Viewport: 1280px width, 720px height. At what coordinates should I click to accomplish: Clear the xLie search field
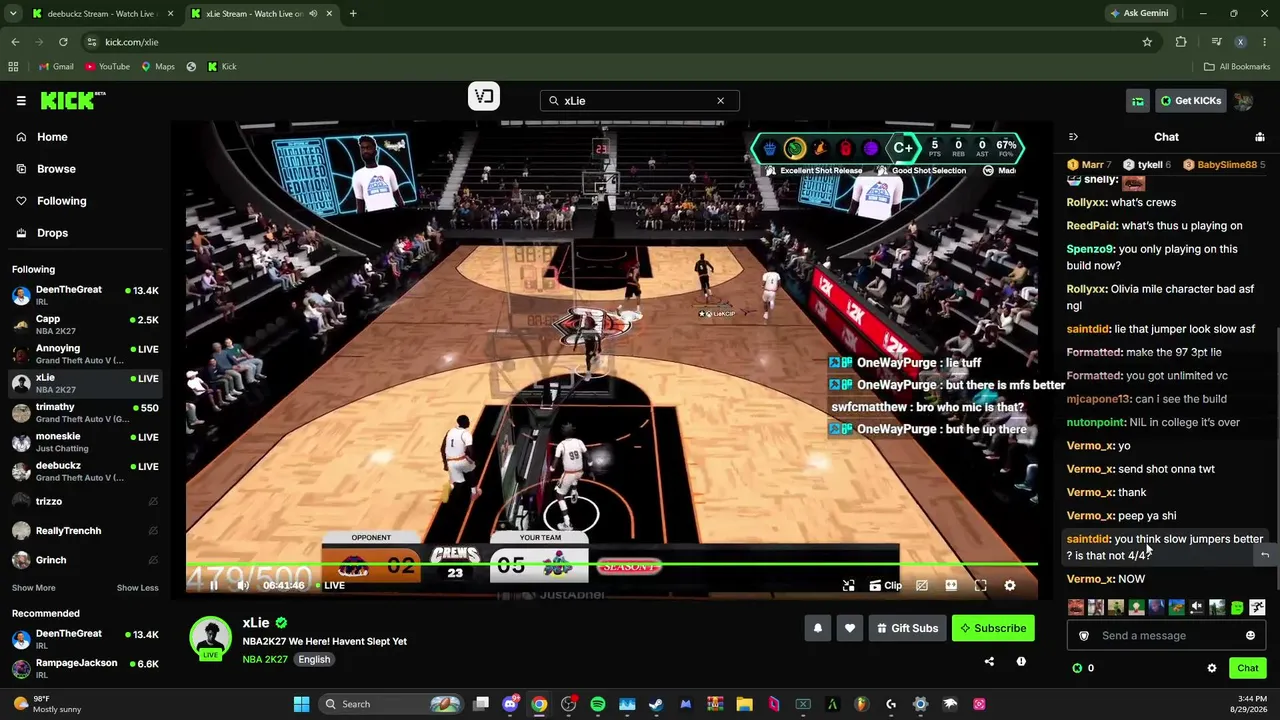tap(720, 100)
